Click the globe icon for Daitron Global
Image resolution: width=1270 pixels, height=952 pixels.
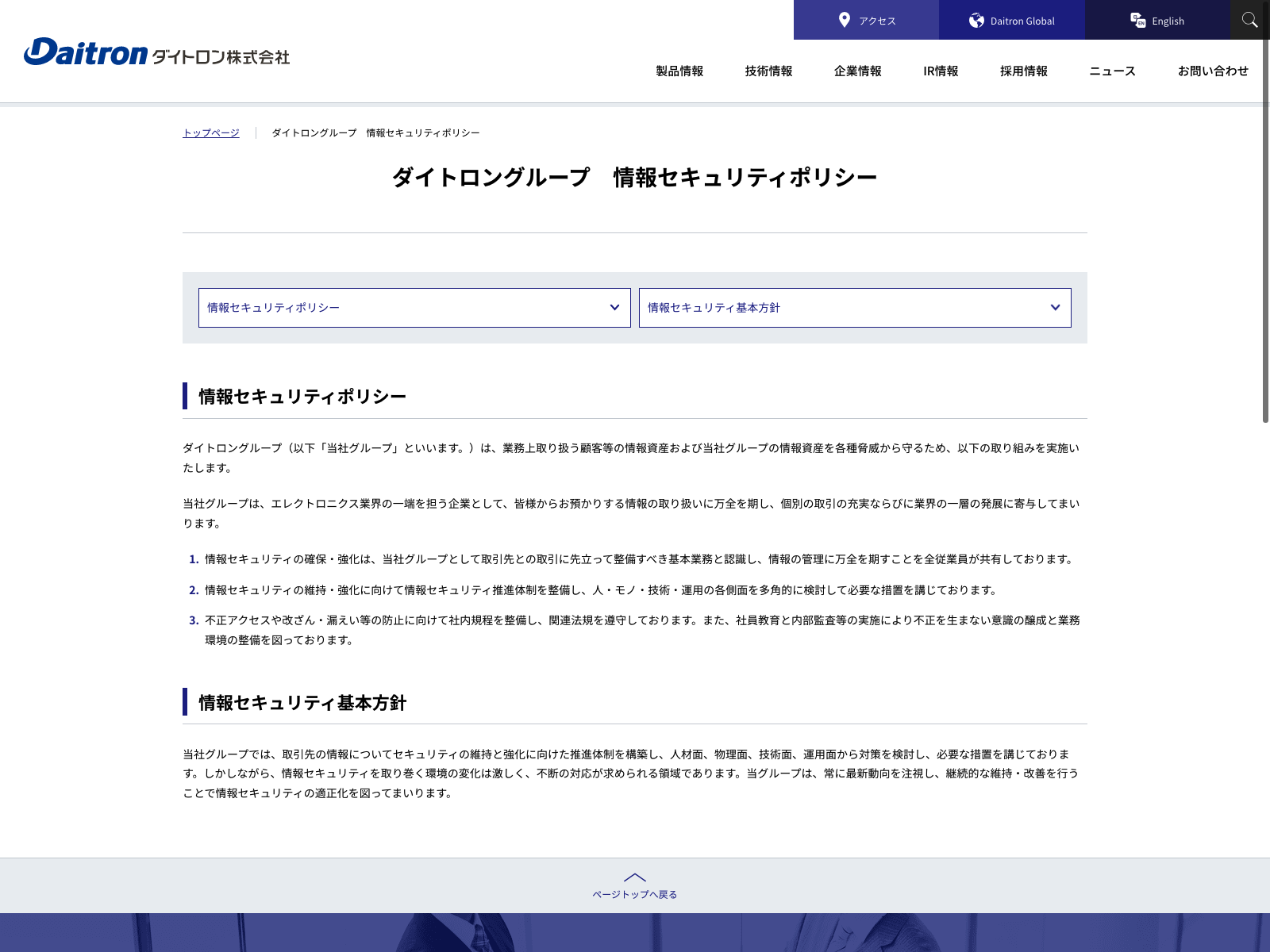tap(976, 21)
